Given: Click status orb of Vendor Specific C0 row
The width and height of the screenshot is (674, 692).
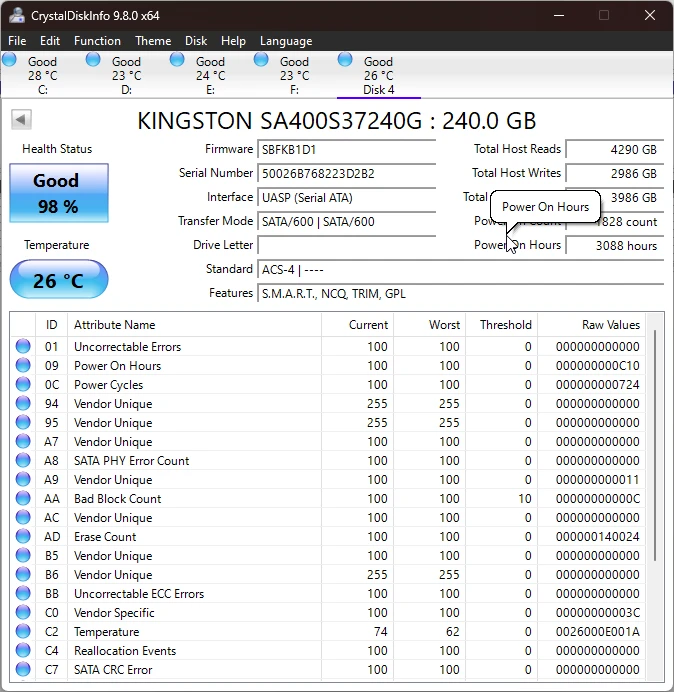Looking at the screenshot, I should (x=23, y=612).
